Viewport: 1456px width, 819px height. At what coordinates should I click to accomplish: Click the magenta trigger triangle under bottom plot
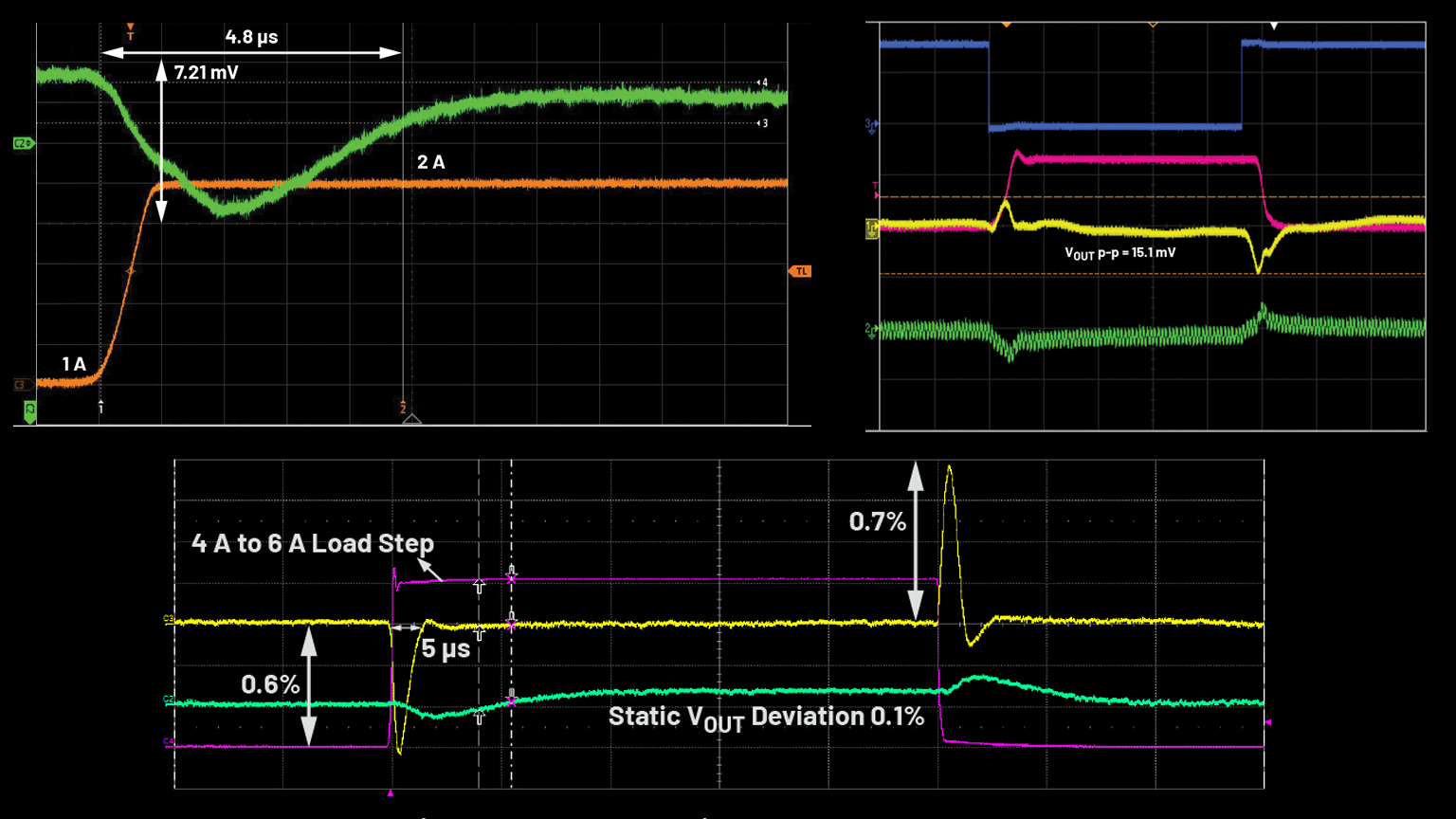(391, 792)
